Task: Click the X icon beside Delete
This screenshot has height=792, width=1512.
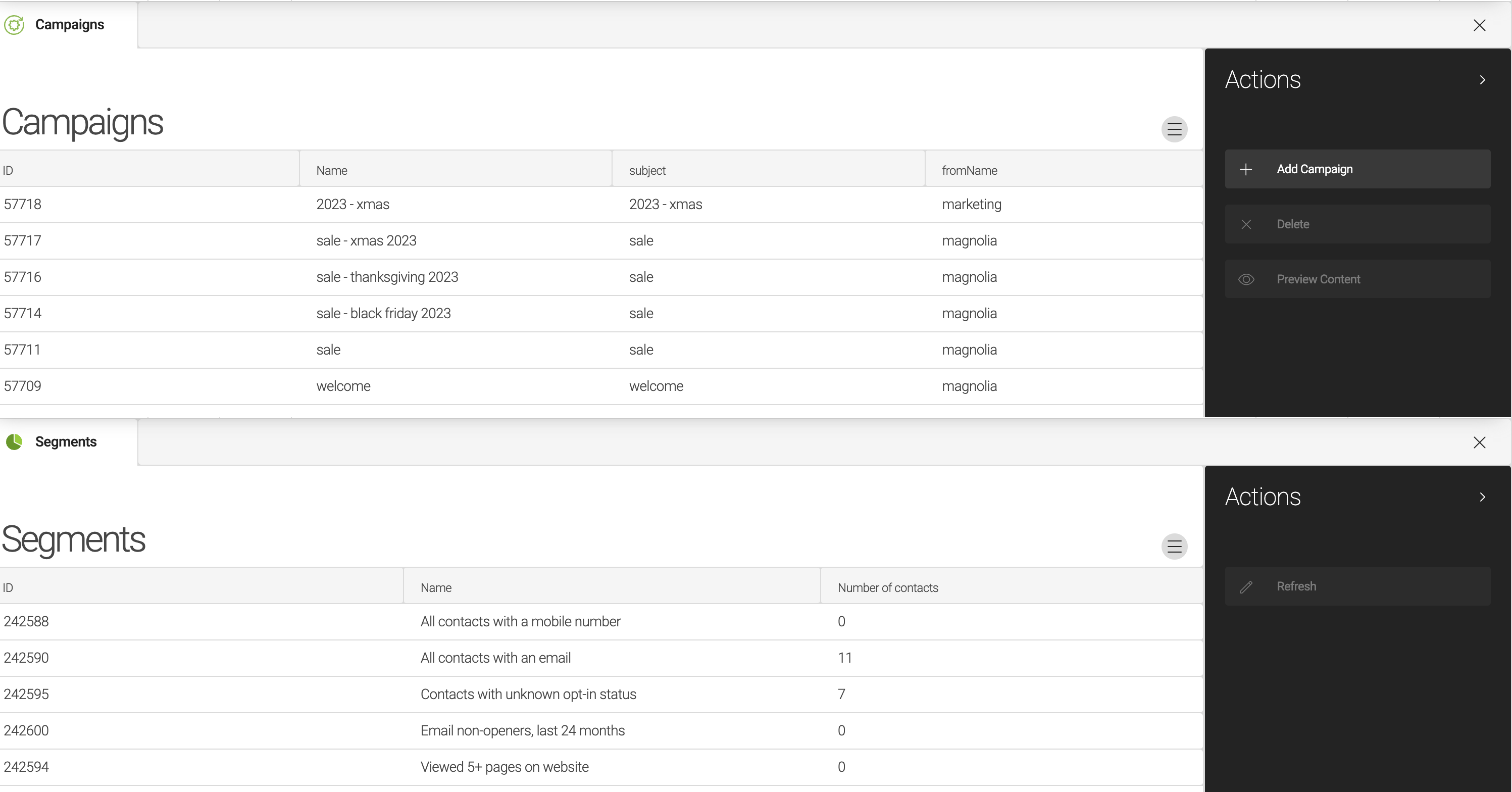Action: click(x=1245, y=224)
